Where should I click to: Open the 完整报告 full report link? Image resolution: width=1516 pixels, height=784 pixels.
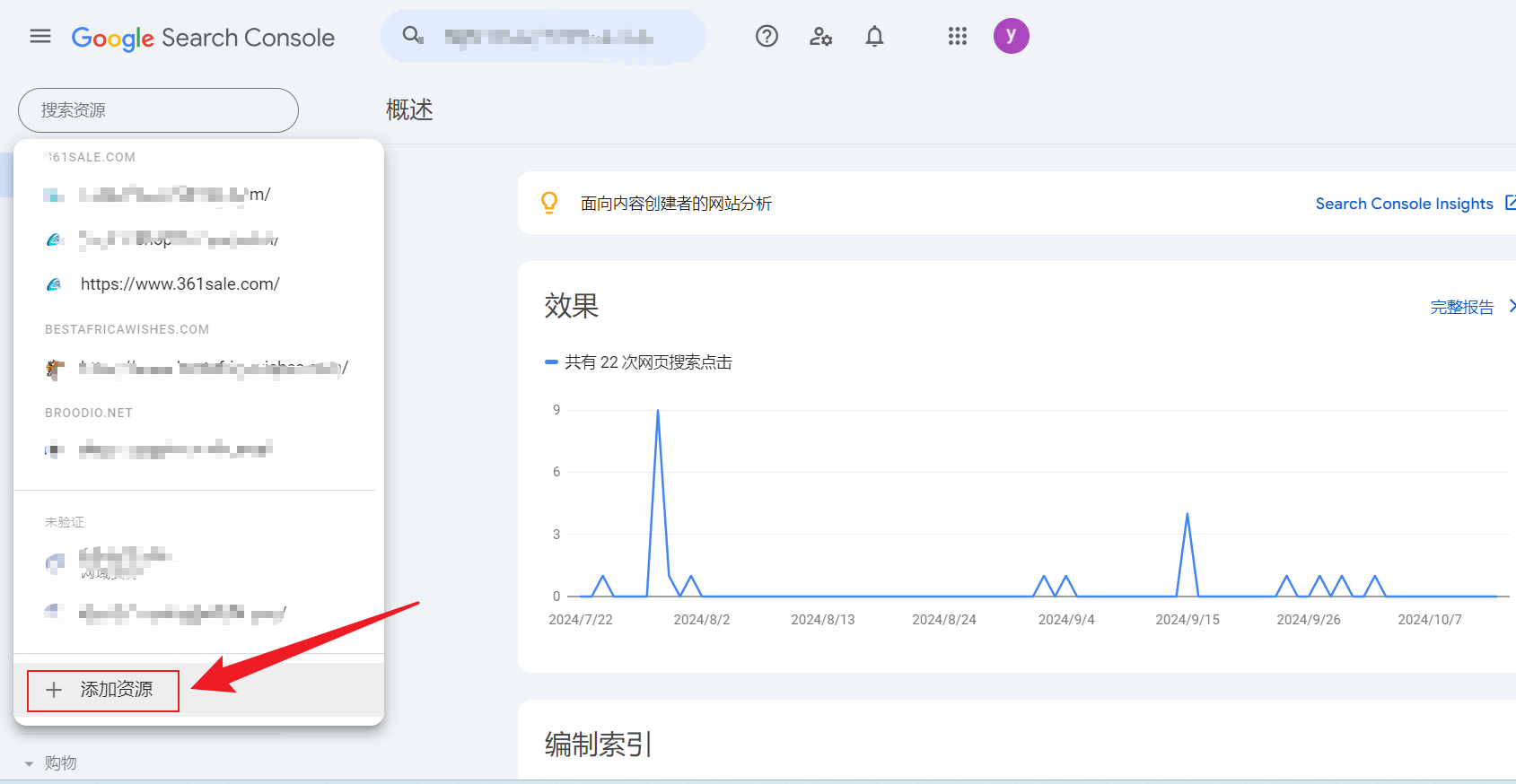[1461, 307]
